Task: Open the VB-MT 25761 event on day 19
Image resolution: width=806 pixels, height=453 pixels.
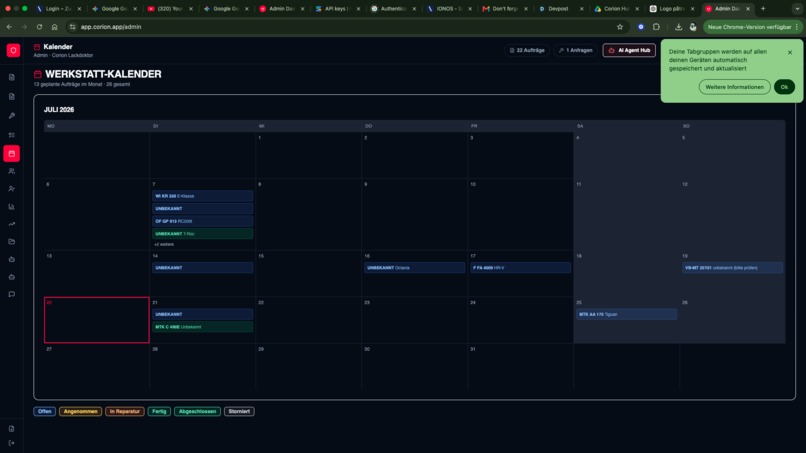Action: click(x=732, y=268)
